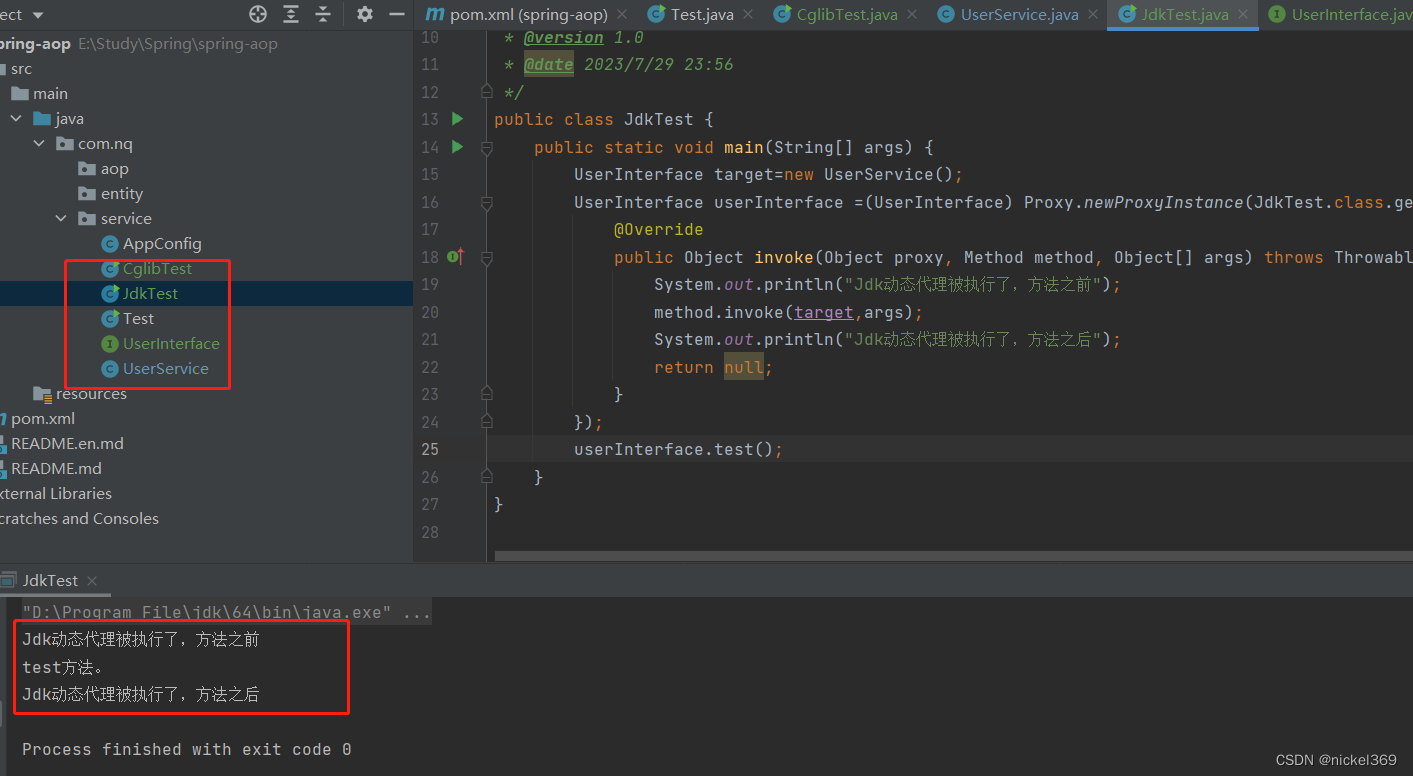
Task: Hide the Project tool window
Action: [397, 14]
